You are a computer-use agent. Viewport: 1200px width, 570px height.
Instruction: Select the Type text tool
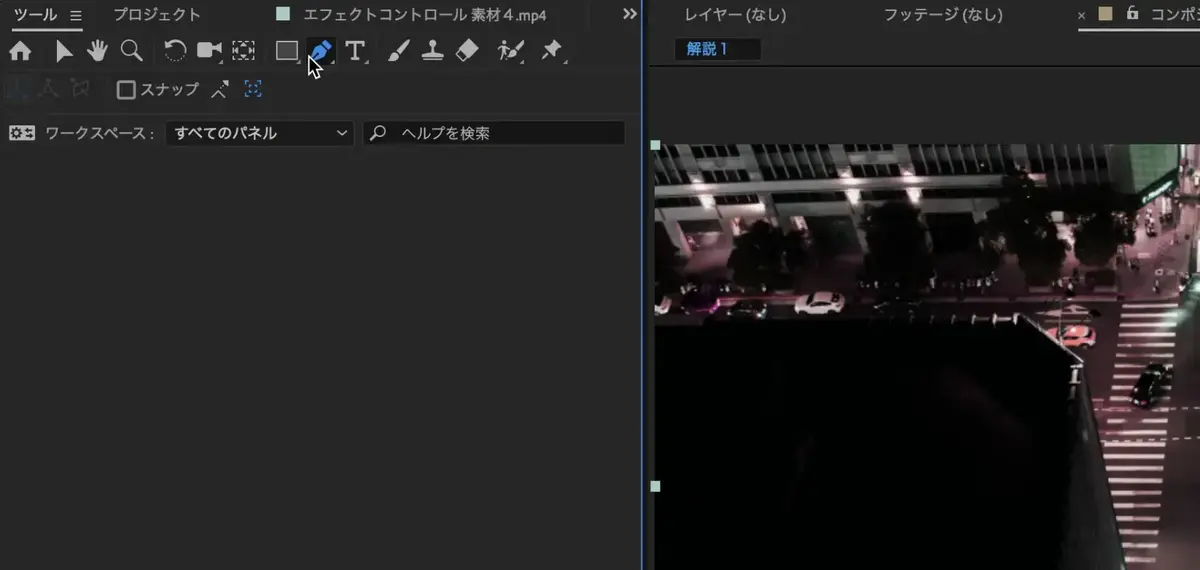(x=354, y=51)
